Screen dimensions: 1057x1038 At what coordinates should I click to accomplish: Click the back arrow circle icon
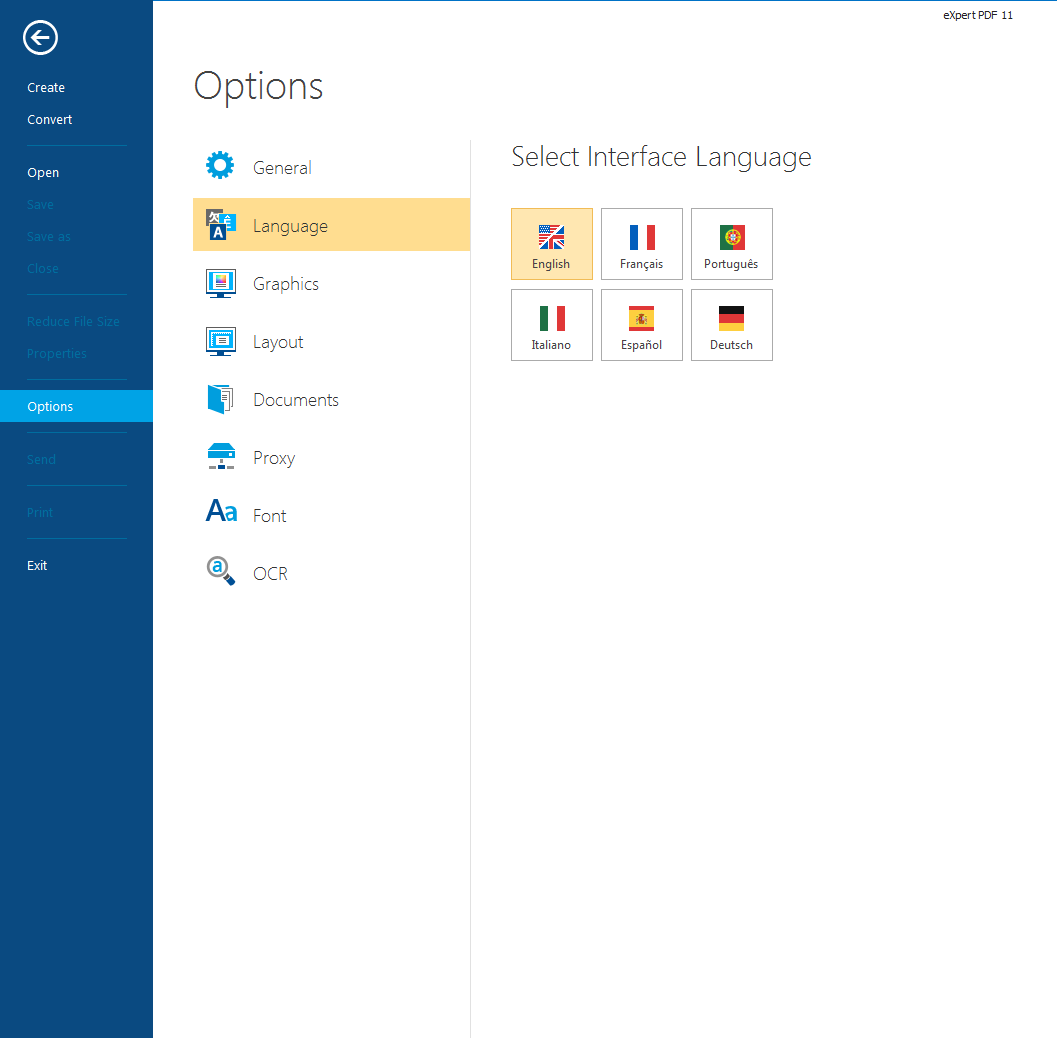tap(40, 38)
